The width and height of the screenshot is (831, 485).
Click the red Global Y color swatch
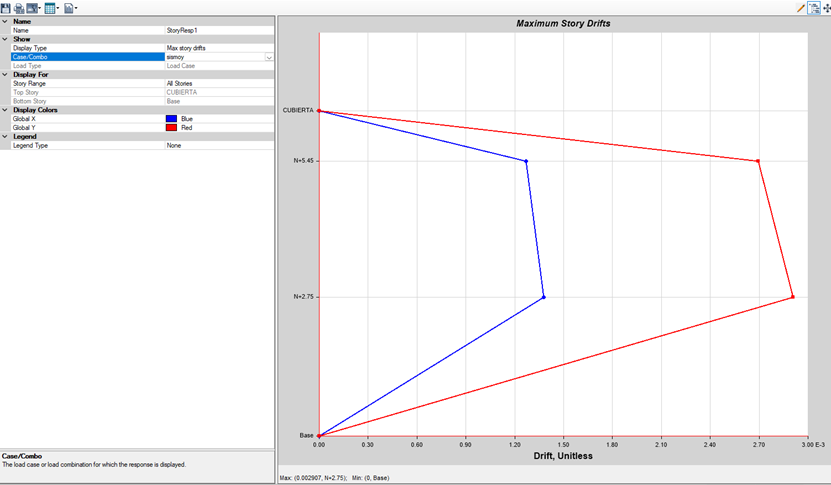pos(171,128)
